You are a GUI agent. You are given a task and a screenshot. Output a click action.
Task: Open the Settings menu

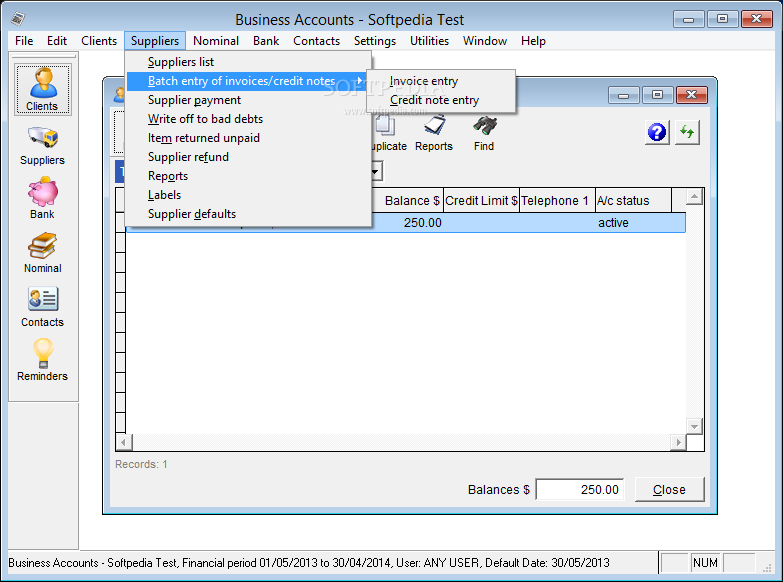click(375, 41)
